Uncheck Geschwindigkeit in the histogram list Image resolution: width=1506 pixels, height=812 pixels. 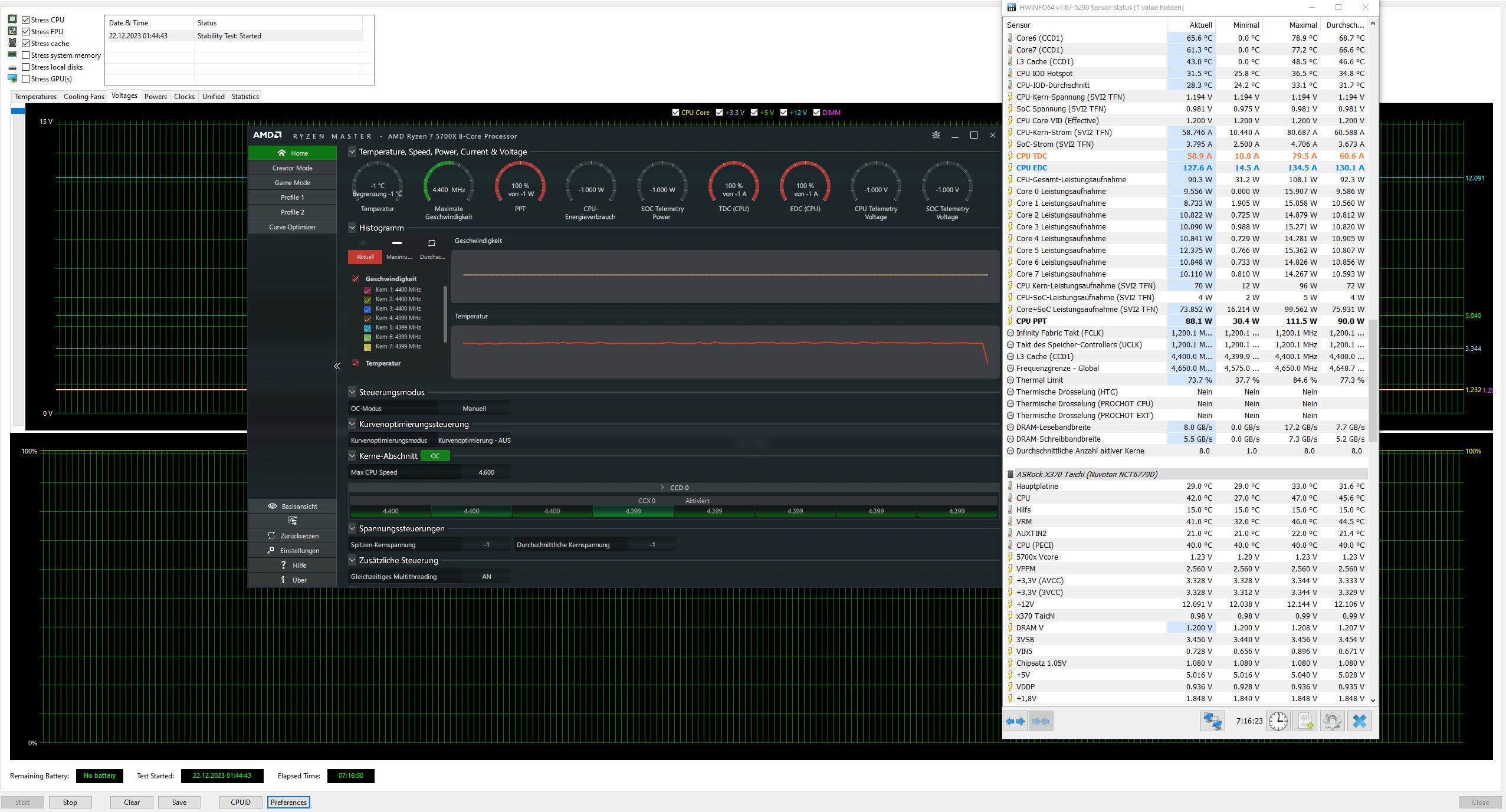pyautogui.click(x=356, y=278)
